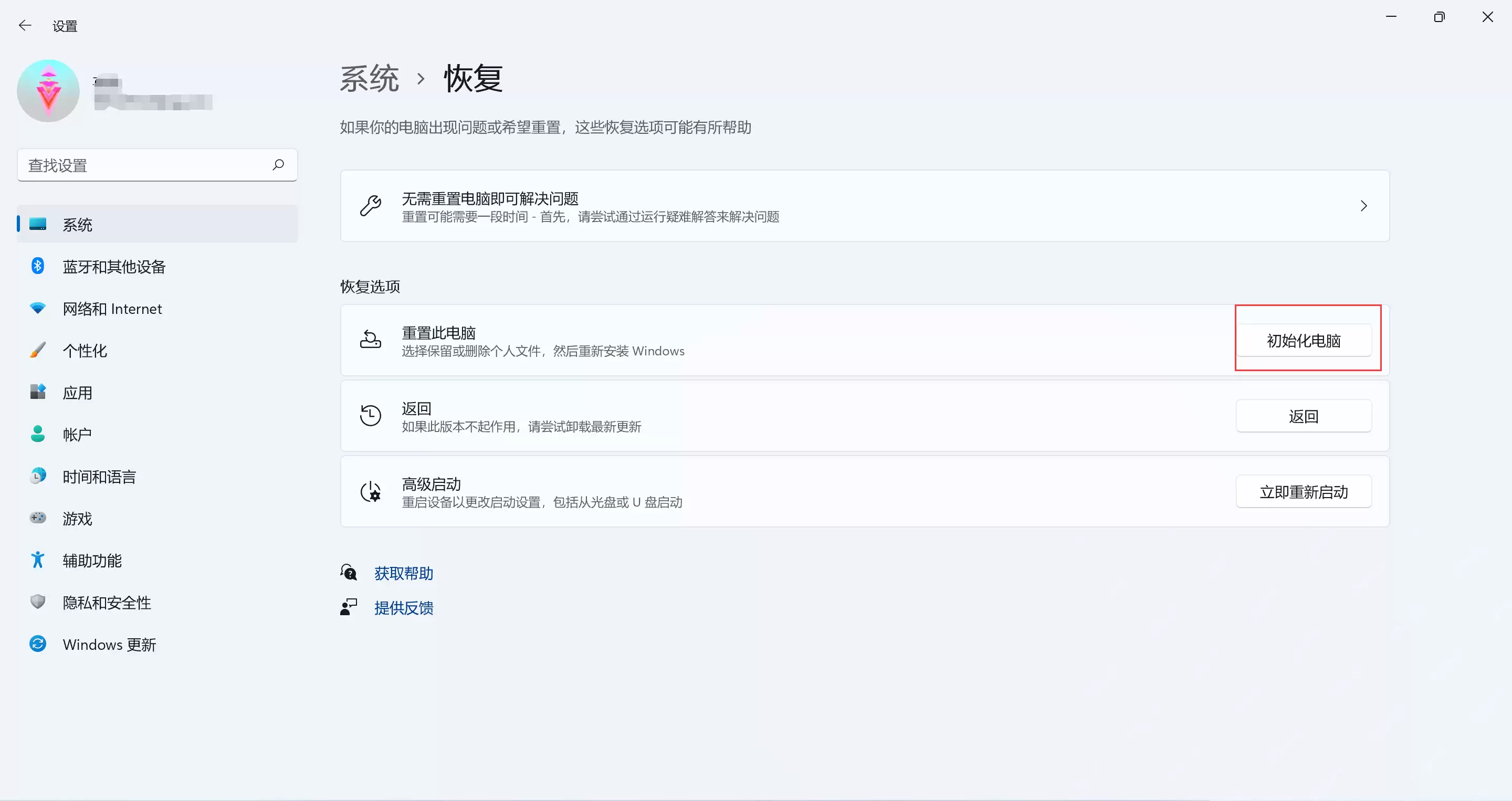Image resolution: width=1512 pixels, height=801 pixels.
Task: Click the 初始化电脑 button
Action: (1304, 340)
